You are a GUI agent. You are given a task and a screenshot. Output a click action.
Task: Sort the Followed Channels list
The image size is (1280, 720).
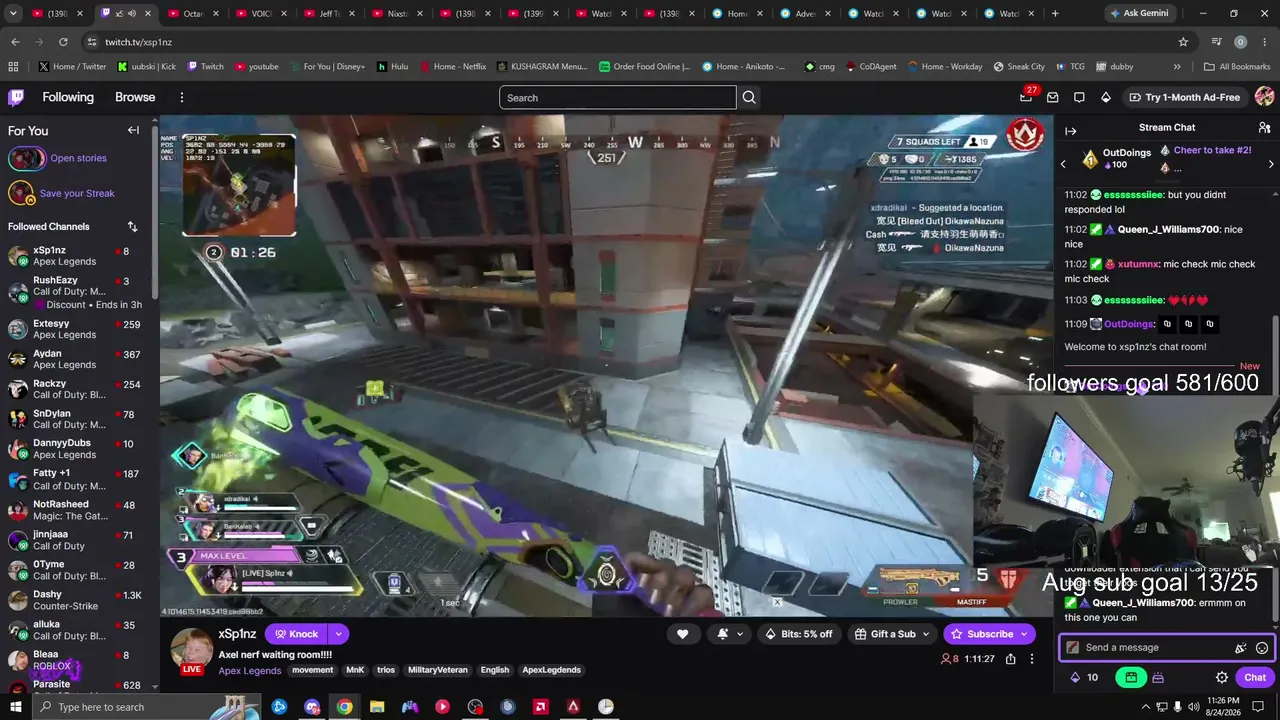[132, 227]
